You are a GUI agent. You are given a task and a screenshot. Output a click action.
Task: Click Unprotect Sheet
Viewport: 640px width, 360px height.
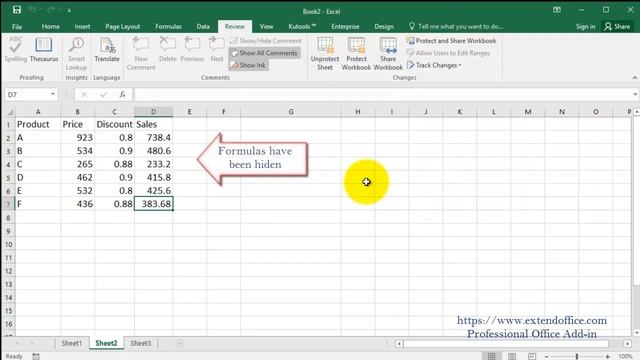tap(325, 53)
